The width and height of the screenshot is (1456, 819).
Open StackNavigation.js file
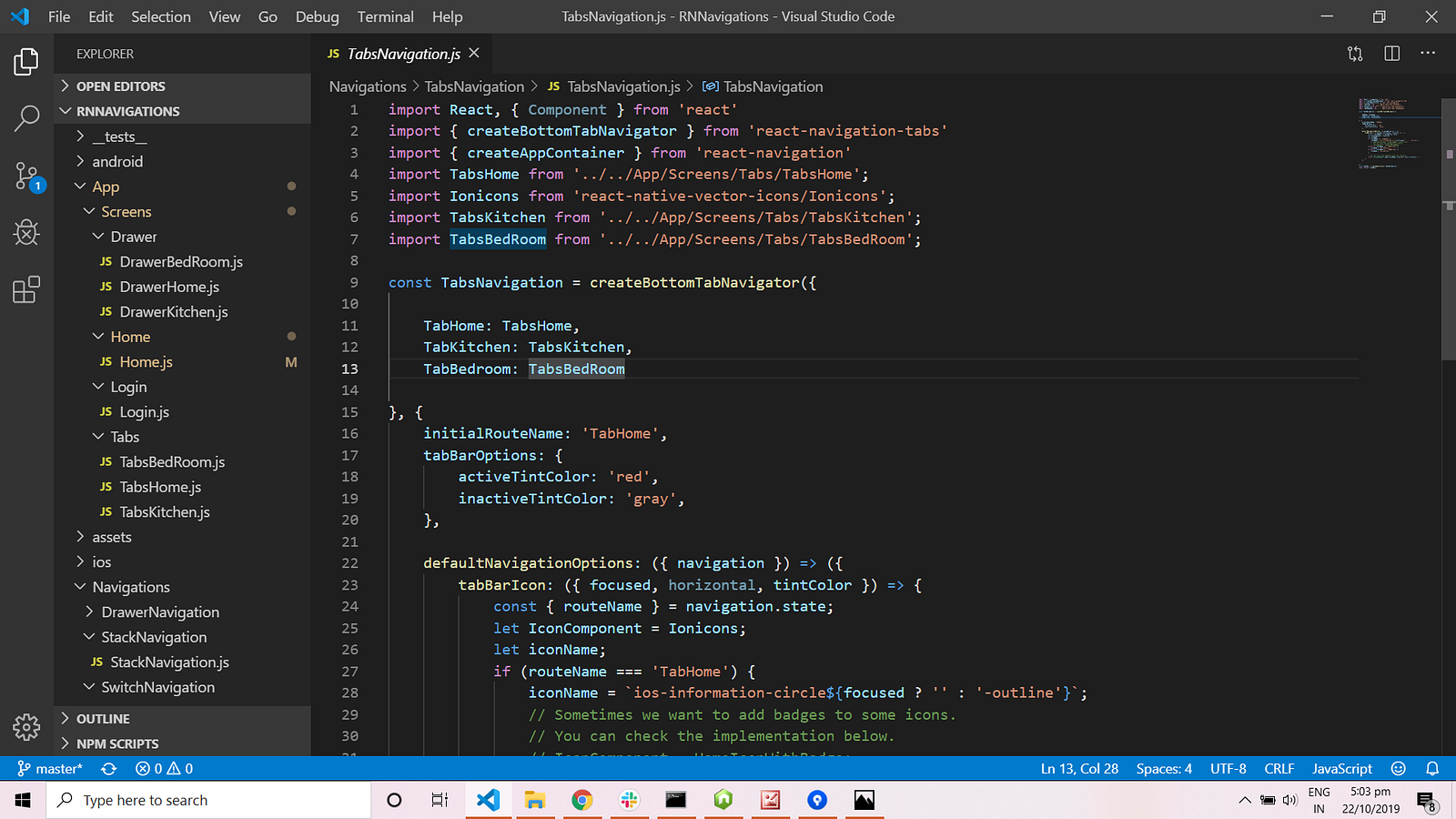[182, 662]
